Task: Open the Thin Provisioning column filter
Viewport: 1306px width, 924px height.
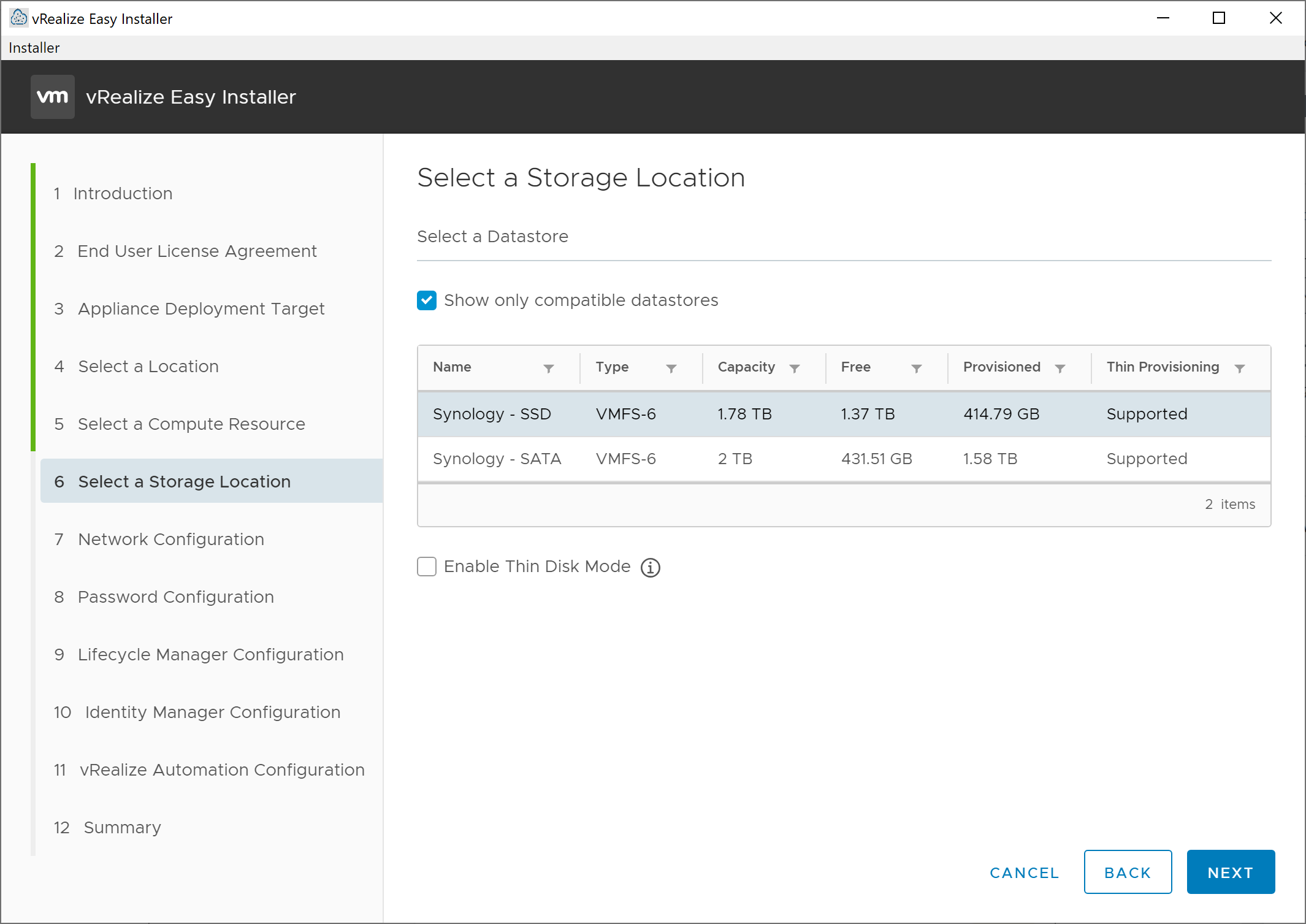Action: coord(1240,368)
